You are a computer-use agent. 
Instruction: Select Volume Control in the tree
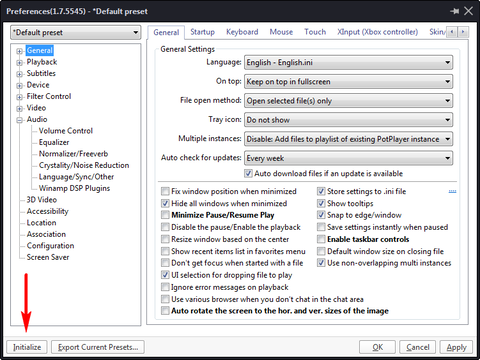[66, 131]
